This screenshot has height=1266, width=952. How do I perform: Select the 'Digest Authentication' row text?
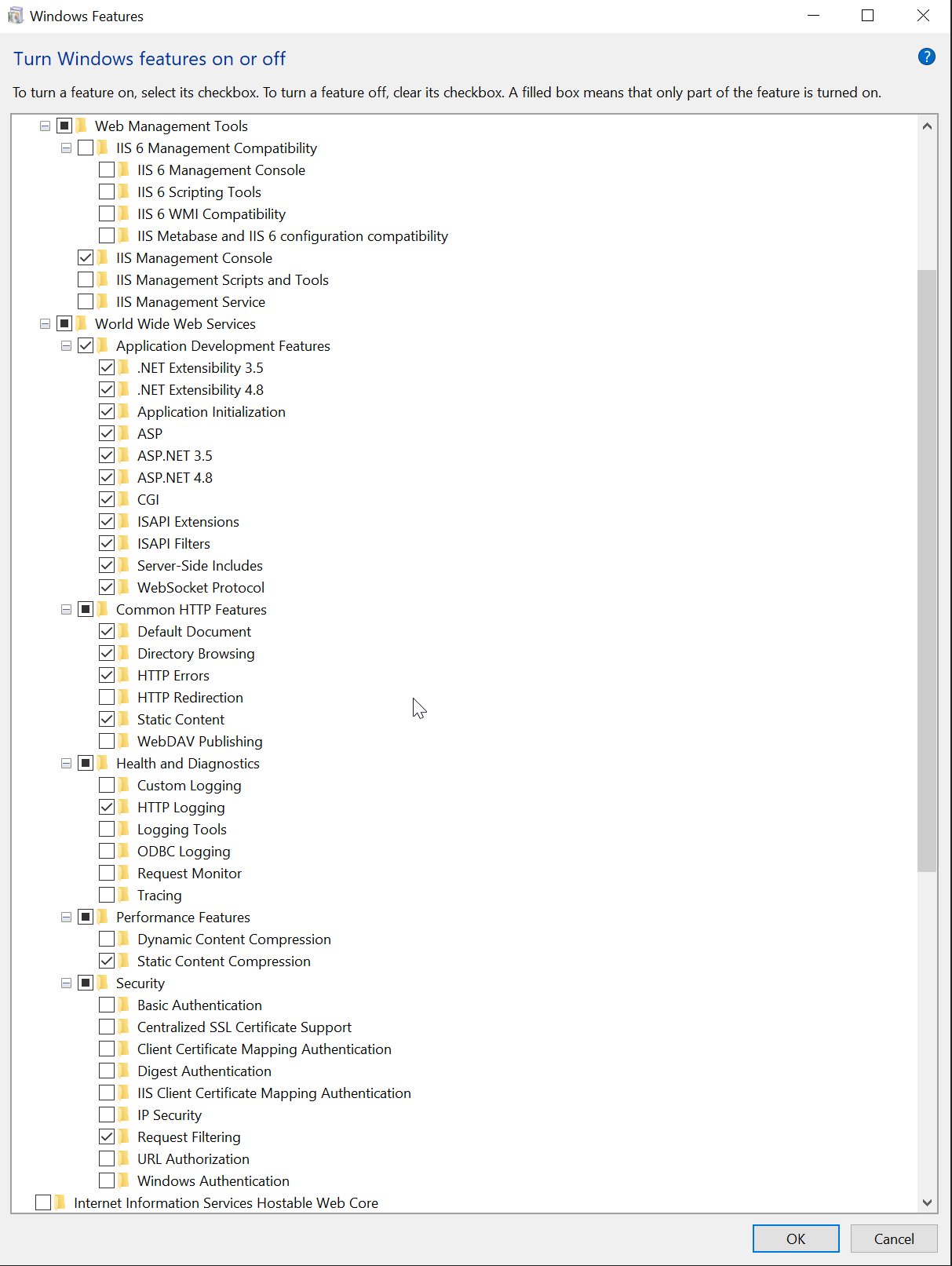tap(204, 1071)
